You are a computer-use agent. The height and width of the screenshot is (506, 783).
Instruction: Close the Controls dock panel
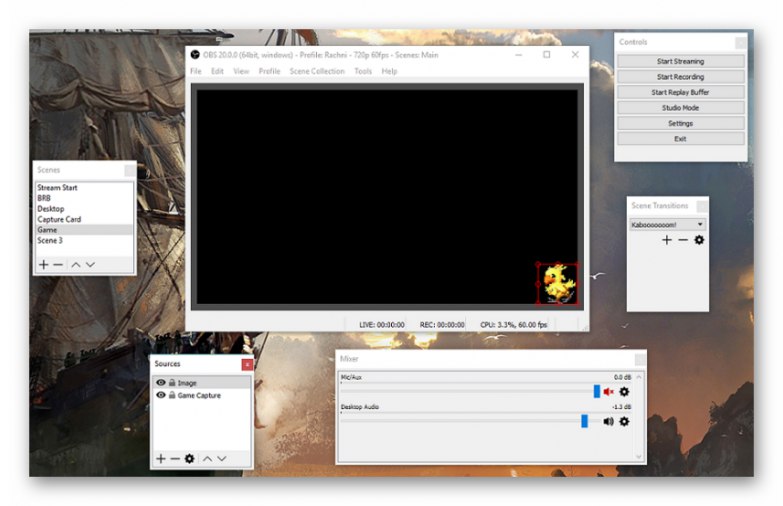coord(741,43)
